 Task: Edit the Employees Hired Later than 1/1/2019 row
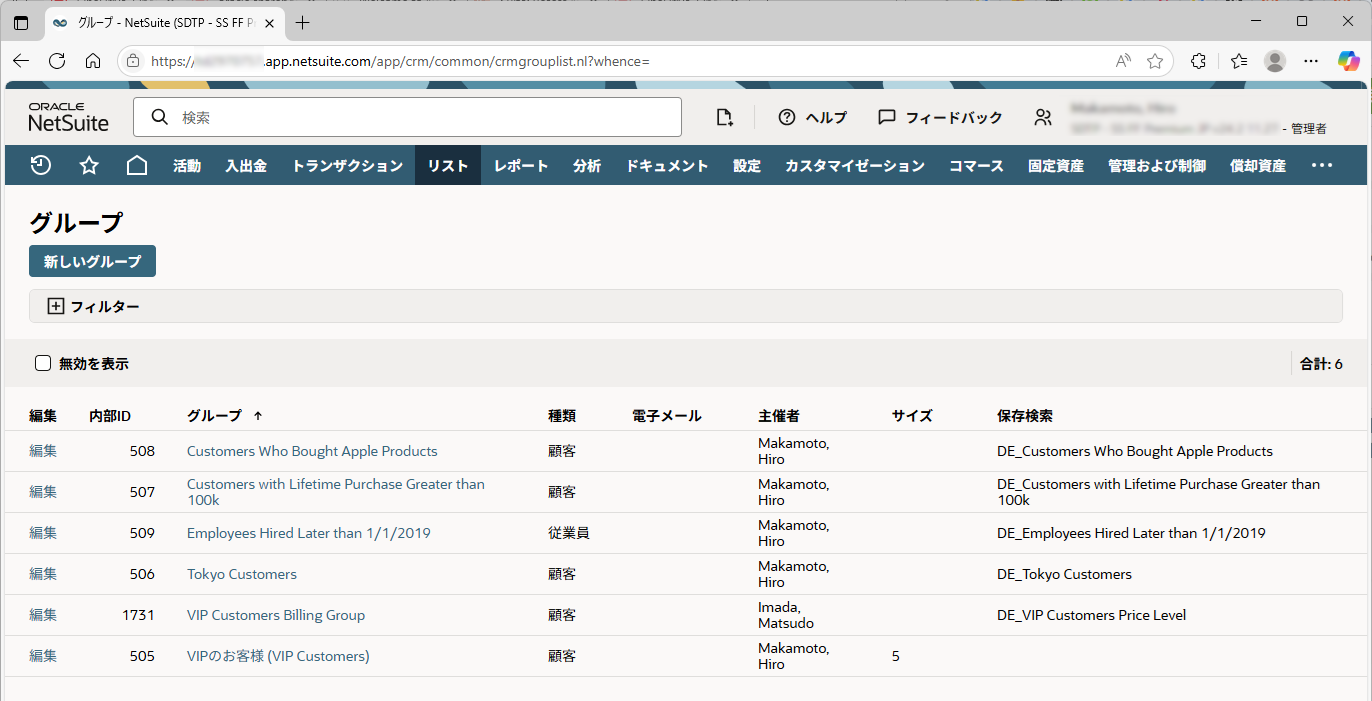(x=43, y=533)
